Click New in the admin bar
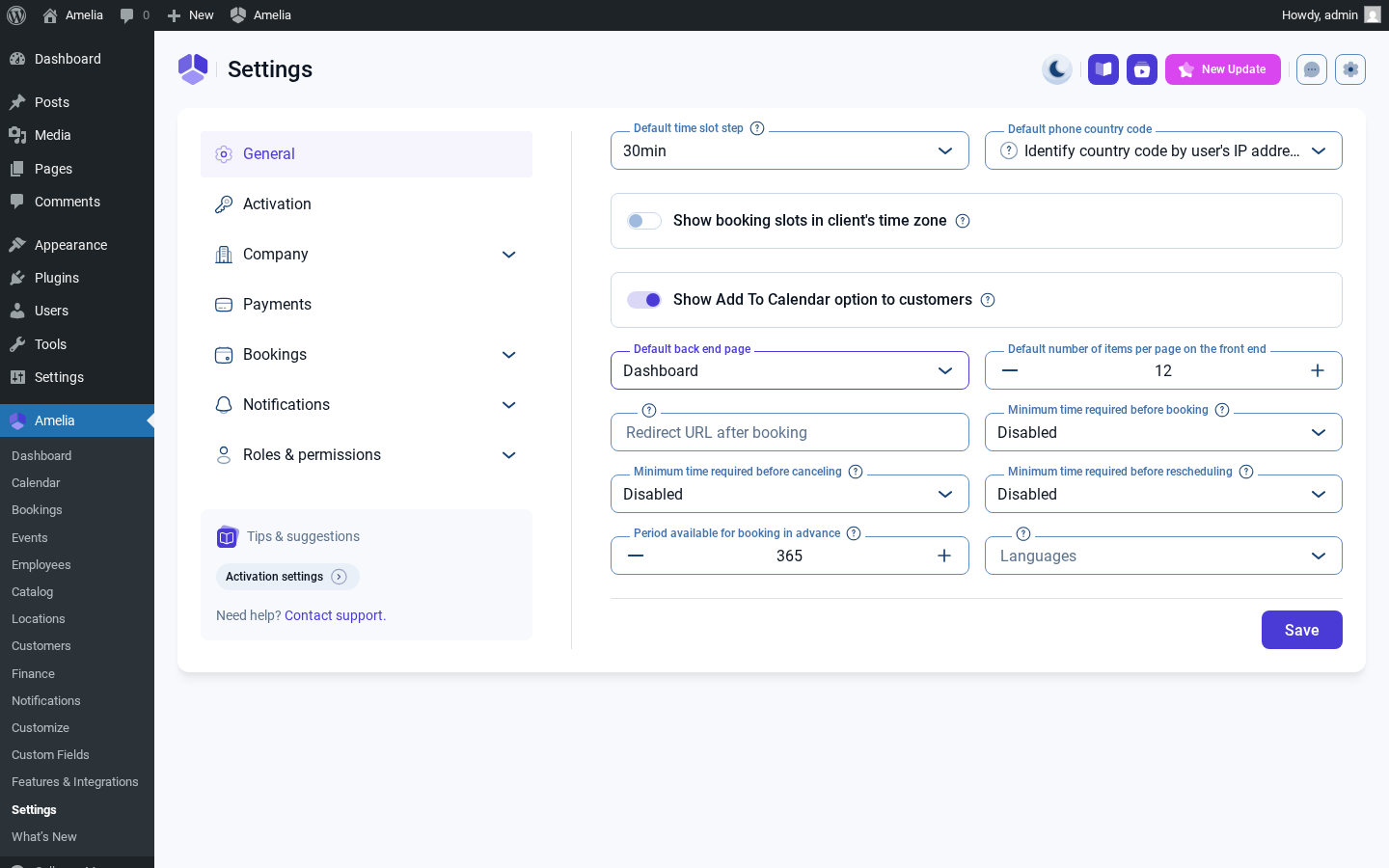 point(191,15)
